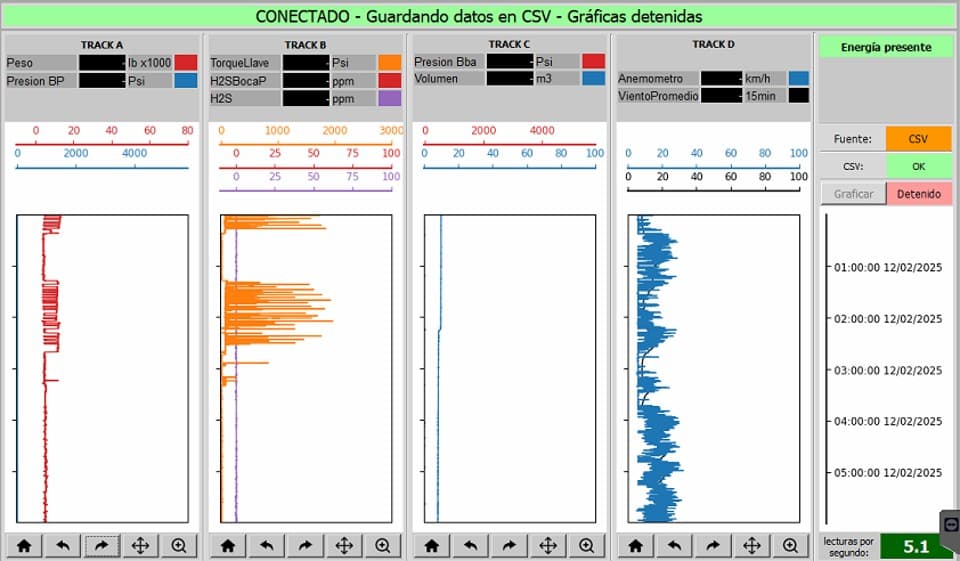This screenshot has height=561, width=960.
Task: Click the red Peso color swatch
Action: tap(186, 62)
